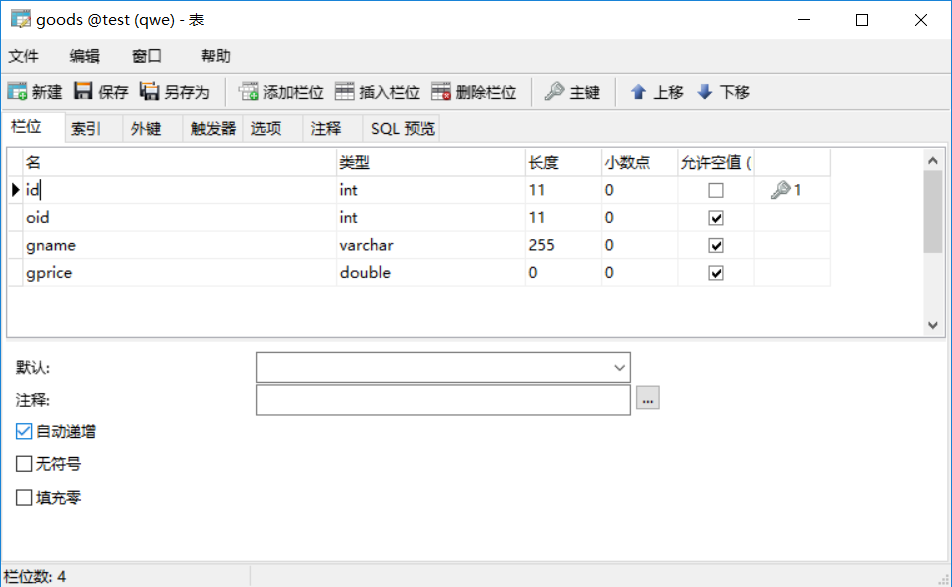Disable the 自动递增 (Auto Increment) checkbox

coord(22,431)
